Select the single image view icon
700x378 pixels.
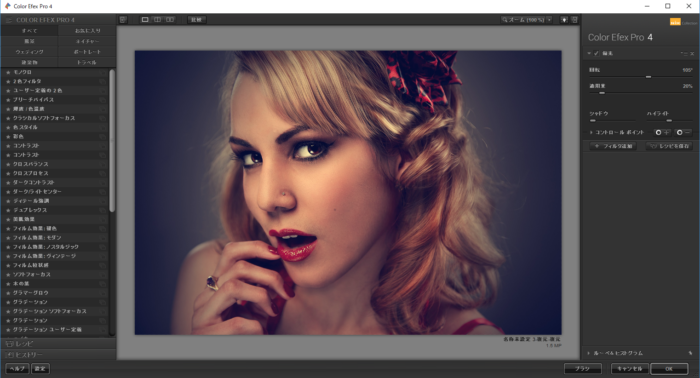coord(145,20)
